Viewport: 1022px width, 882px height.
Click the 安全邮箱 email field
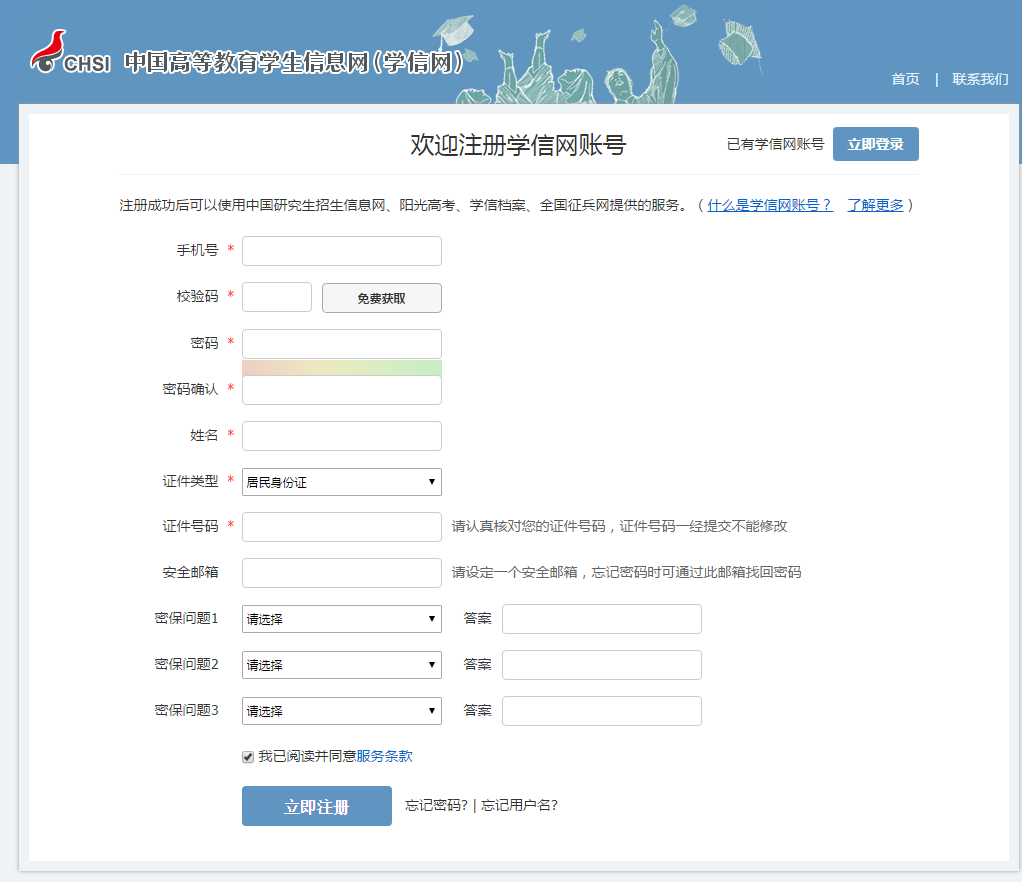click(x=341, y=573)
